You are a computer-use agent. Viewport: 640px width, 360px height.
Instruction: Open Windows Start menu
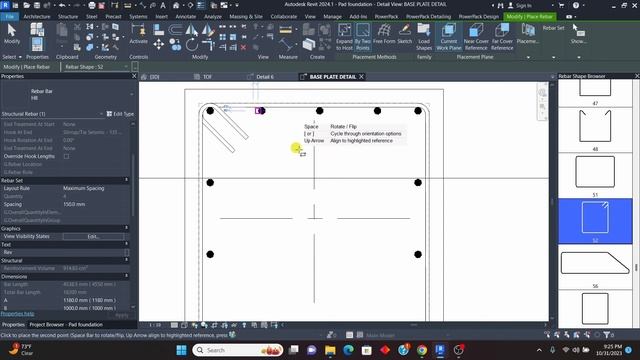click(181, 350)
